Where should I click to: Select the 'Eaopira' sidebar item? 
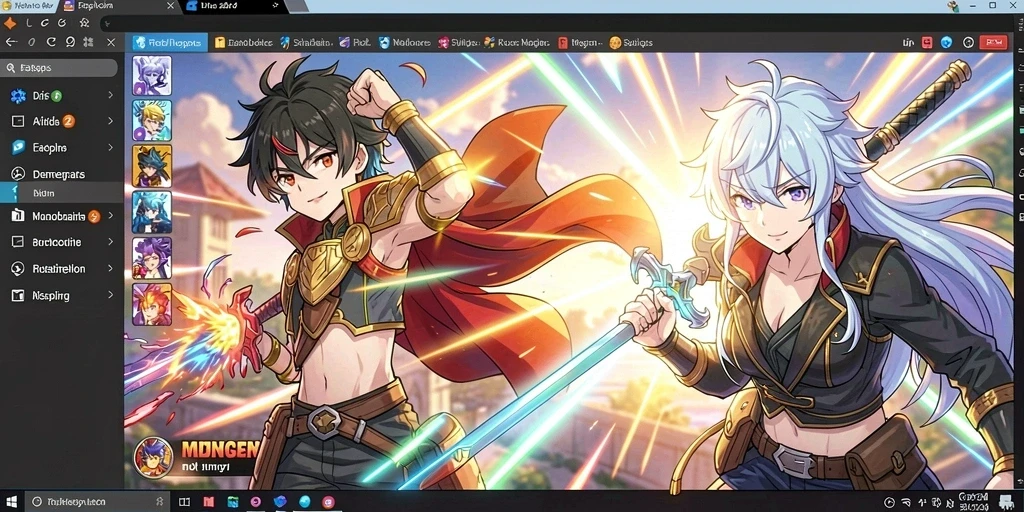pyautogui.click(x=62, y=148)
